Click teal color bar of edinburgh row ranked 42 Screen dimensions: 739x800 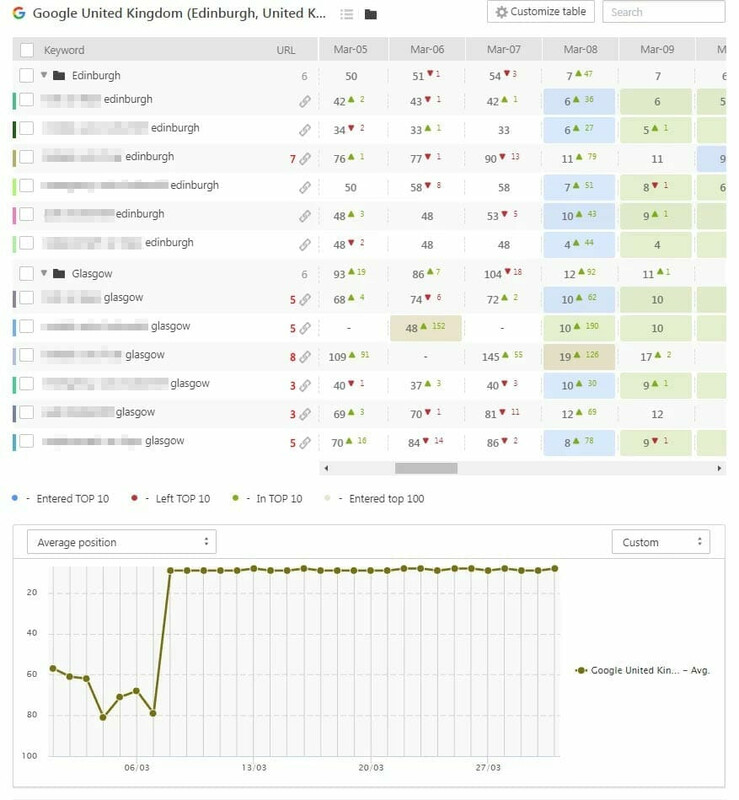point(14,99)
